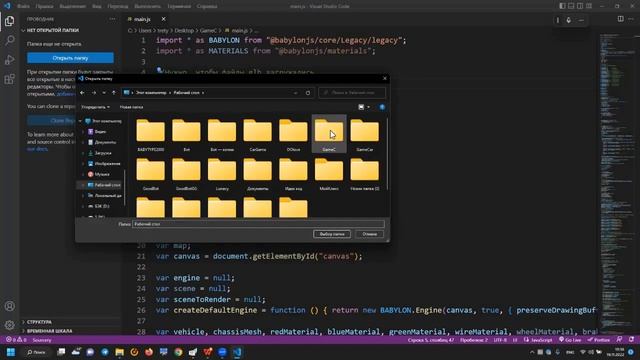Open the Вид menu

point(96,6)
